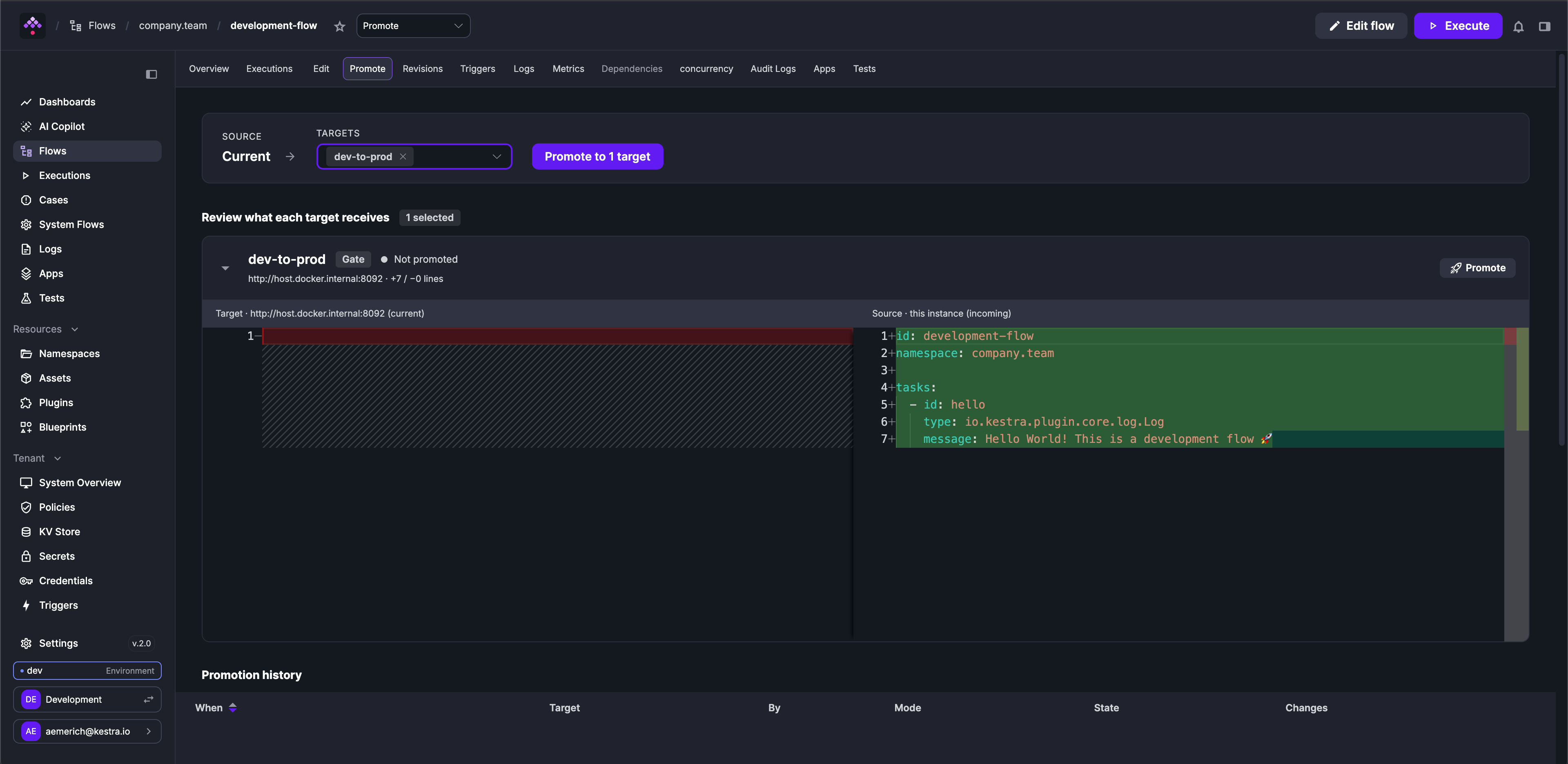Star the development-flow as favorite

[x=340, y=26]
